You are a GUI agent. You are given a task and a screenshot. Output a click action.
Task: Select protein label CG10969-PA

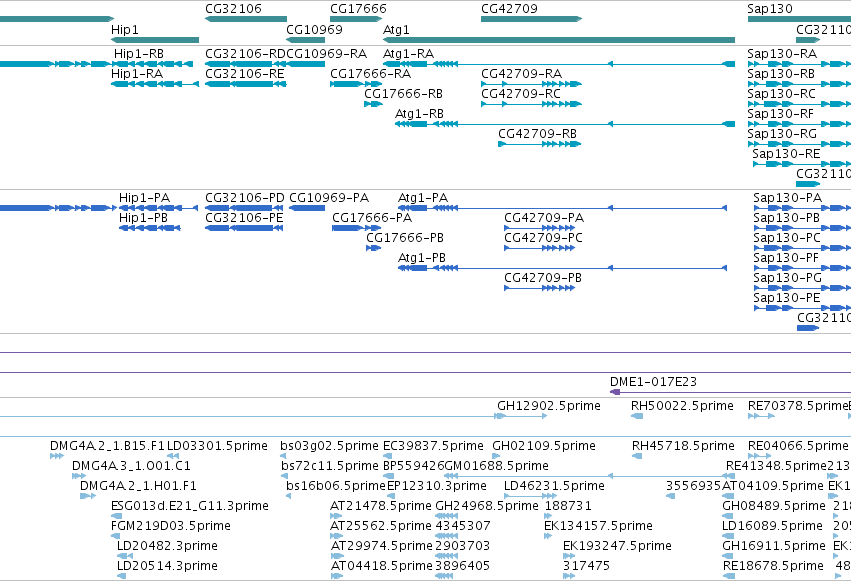coord(329,198)
